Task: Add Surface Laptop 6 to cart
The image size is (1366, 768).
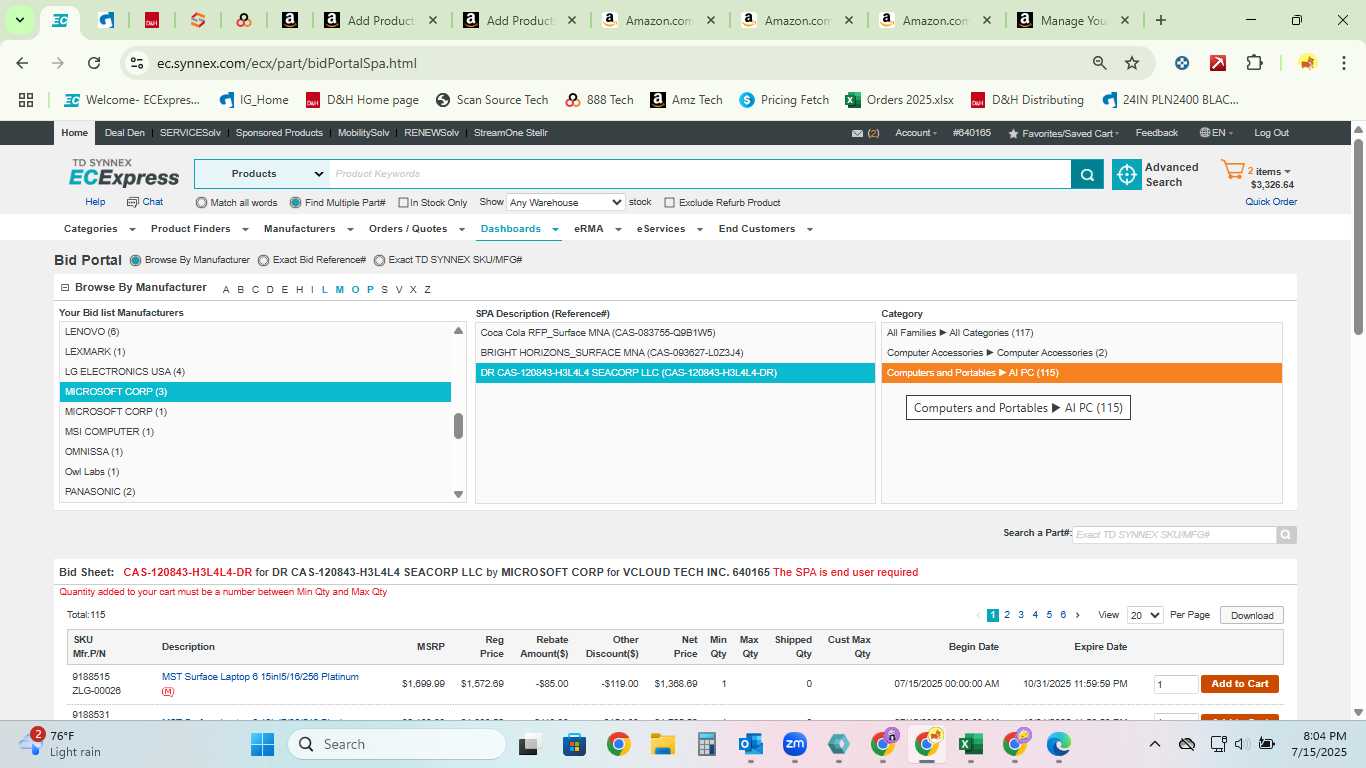Action: 1240,684
